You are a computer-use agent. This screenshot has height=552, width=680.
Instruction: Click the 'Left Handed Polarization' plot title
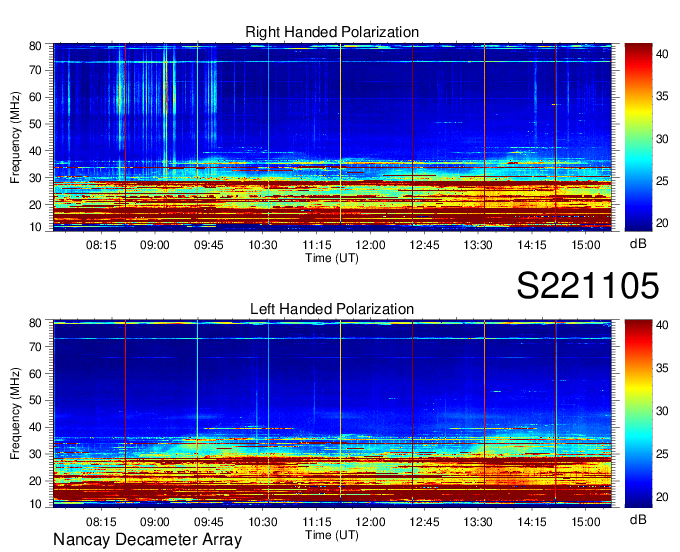[332, 309]
